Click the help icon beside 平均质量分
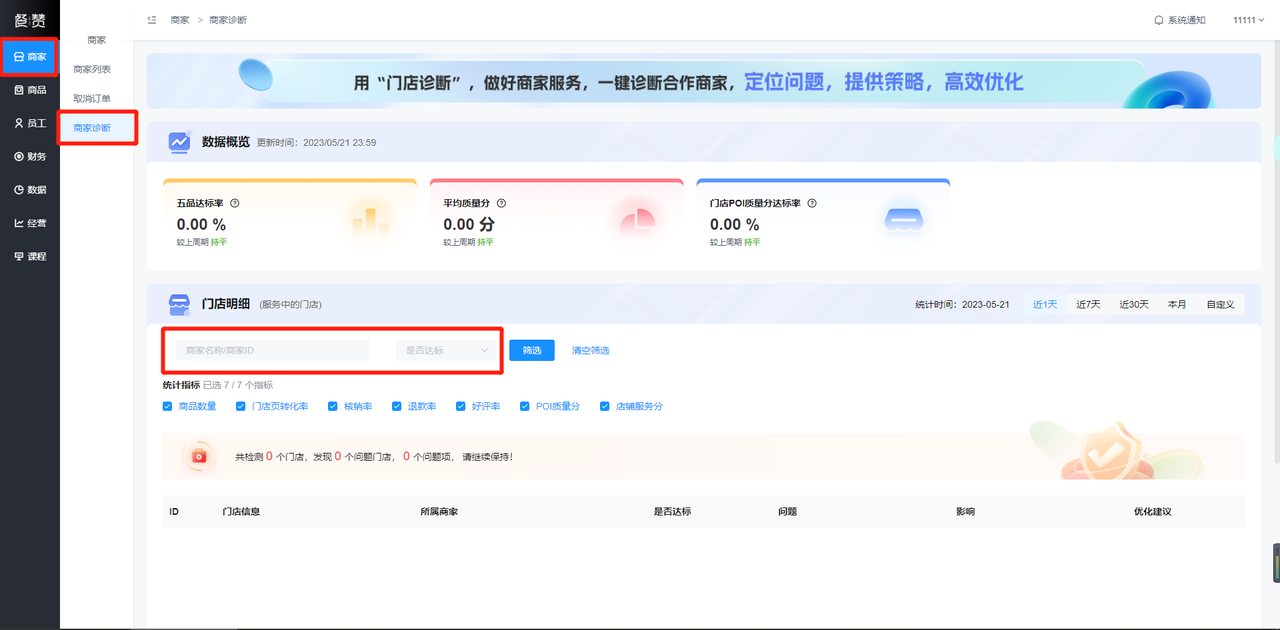 tap(501, 203)
